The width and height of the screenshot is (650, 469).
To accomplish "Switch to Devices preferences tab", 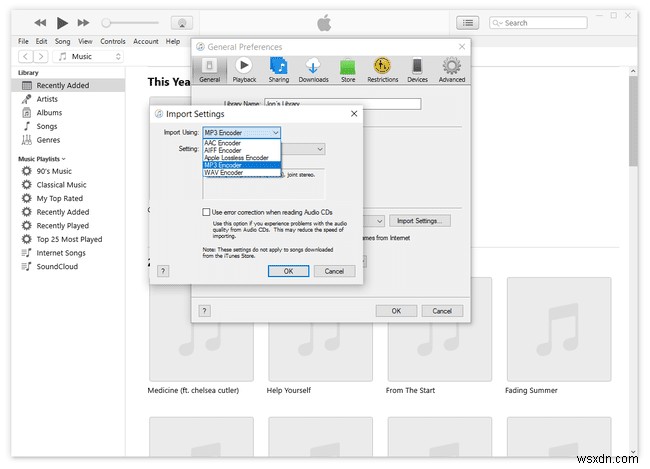I will coord(417,70).
